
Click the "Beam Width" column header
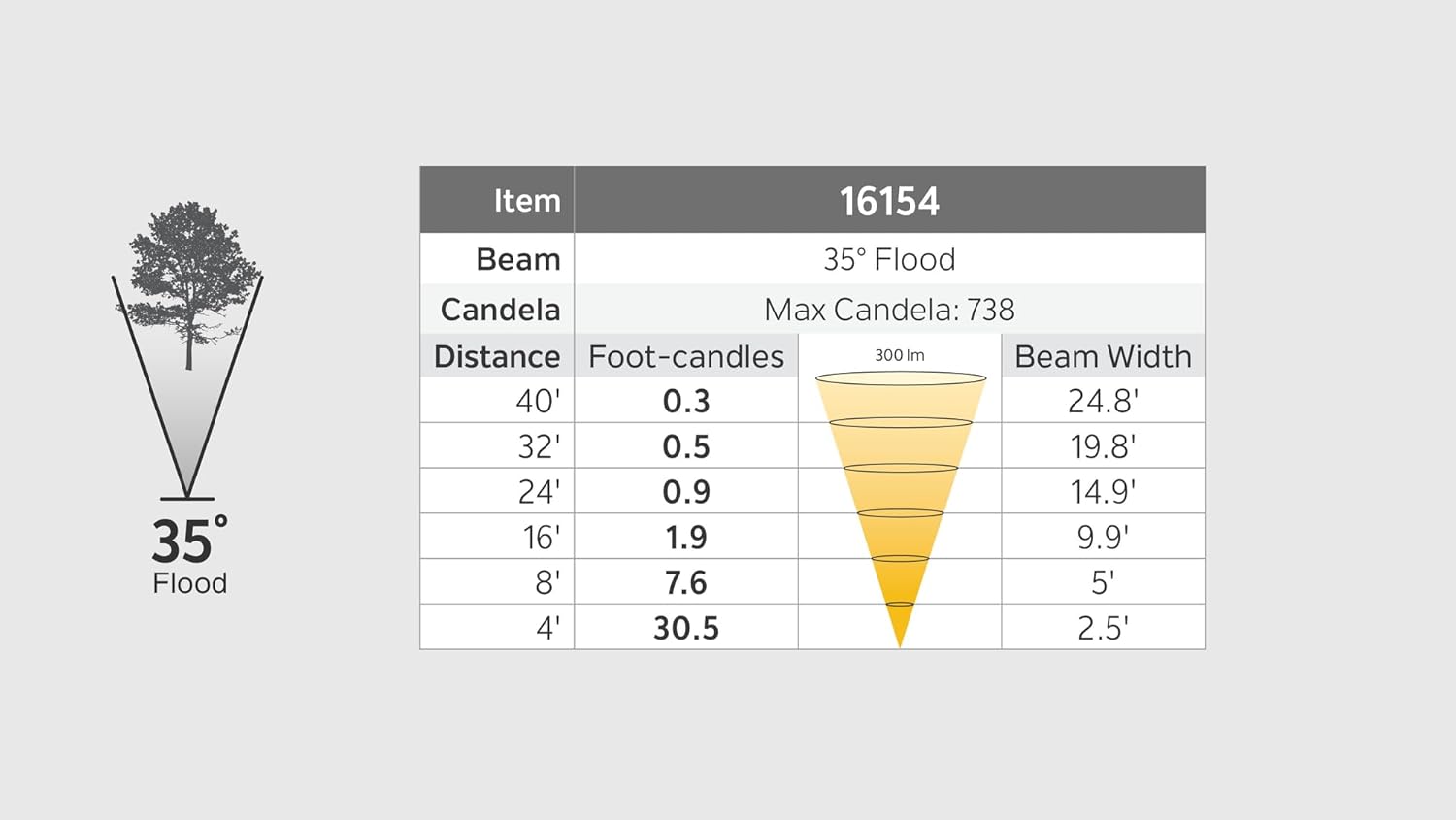(1103, 357)
